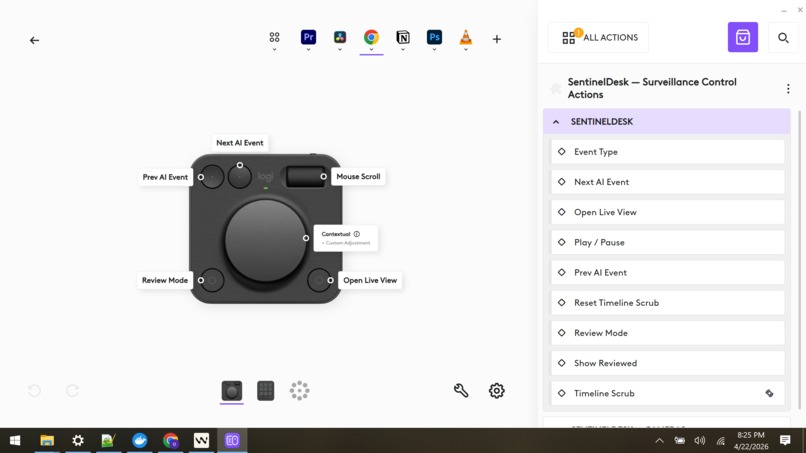806x453 pixels.
Task: Add a new application profile with plus
Action: 497,39
